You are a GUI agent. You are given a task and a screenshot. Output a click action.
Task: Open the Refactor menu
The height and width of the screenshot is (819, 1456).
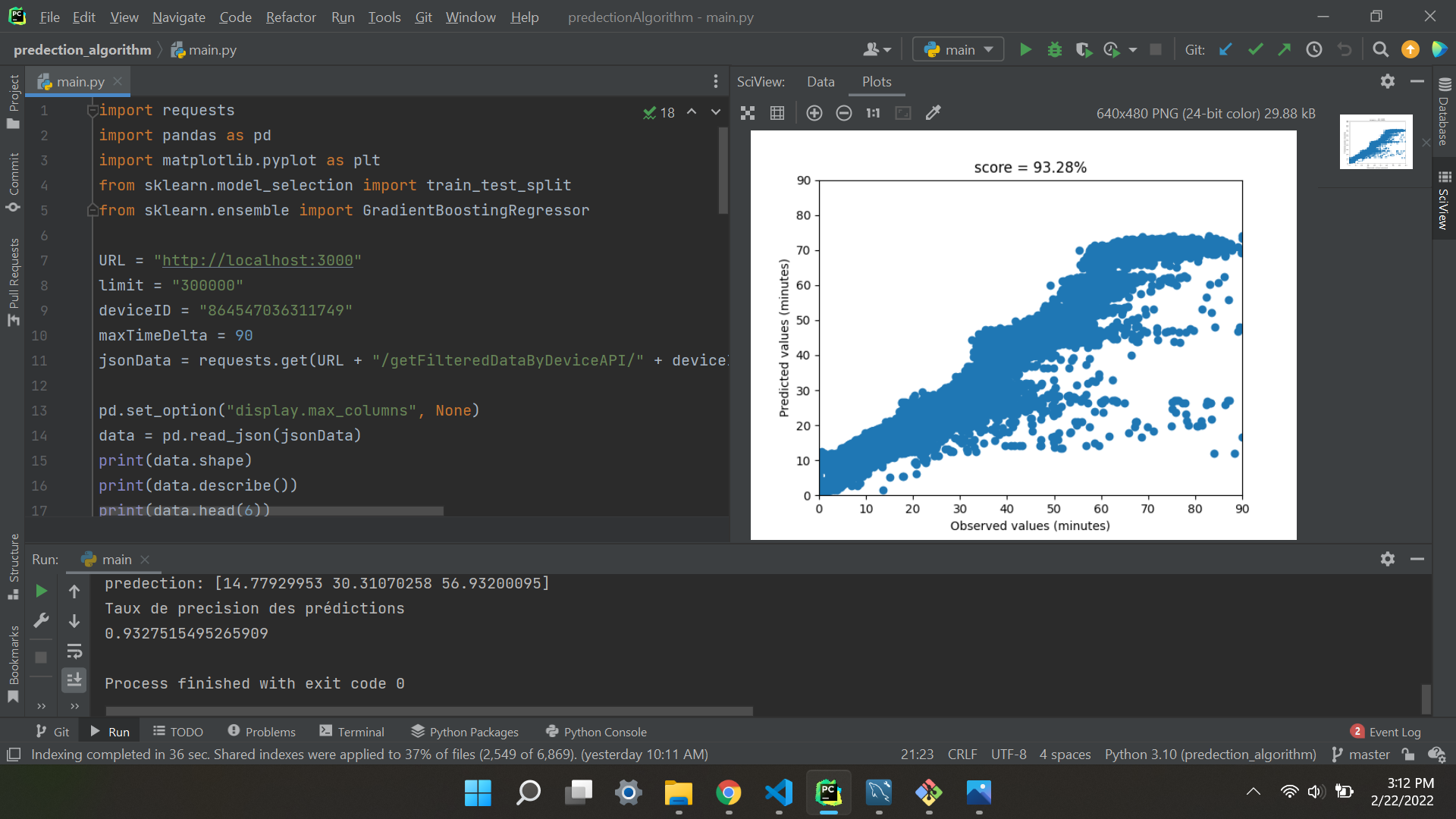(x=290, y=17)
